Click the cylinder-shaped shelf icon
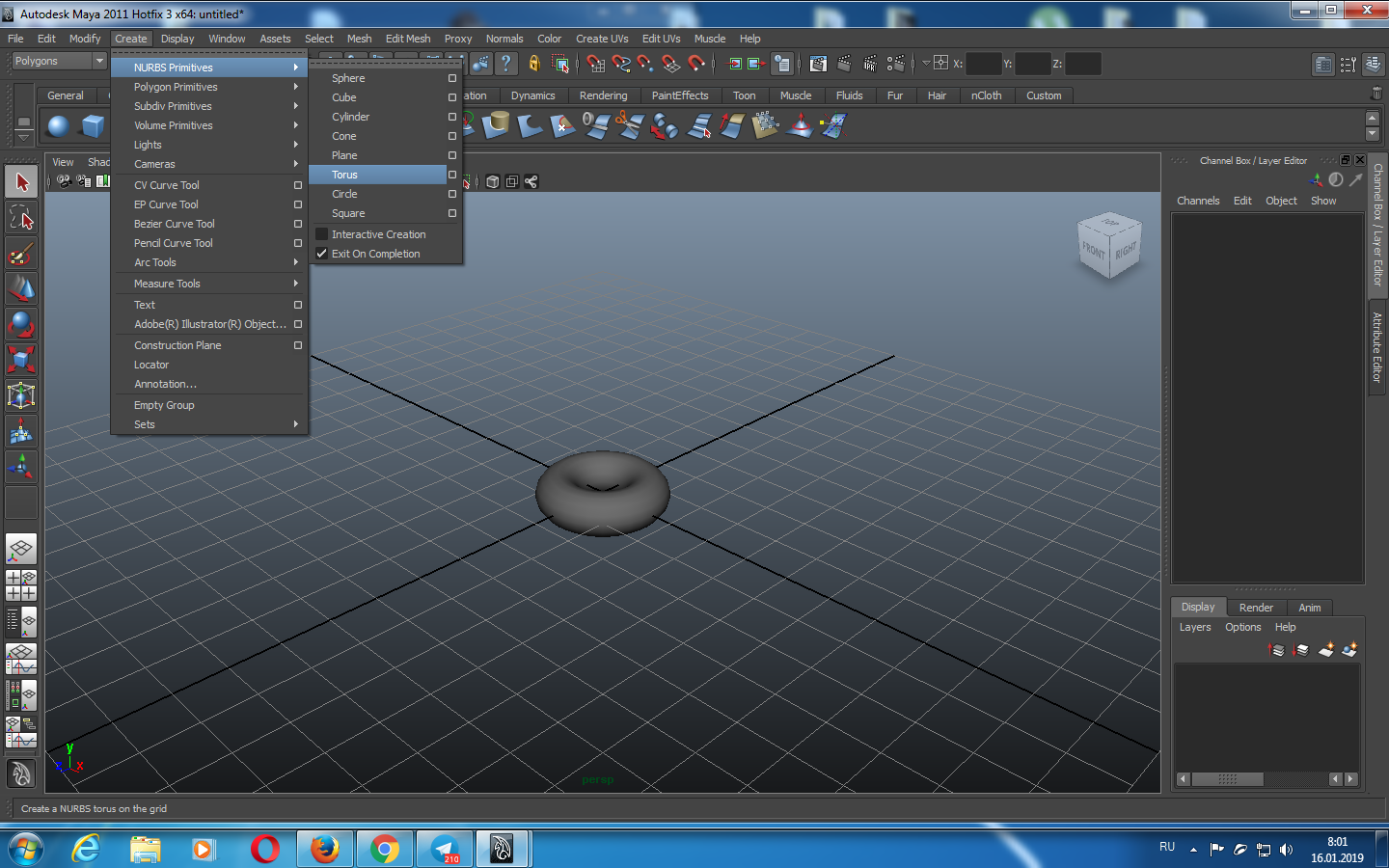The width and height of the screenshot is (1389, 868). pyautogui.click(x=496, y=125)
